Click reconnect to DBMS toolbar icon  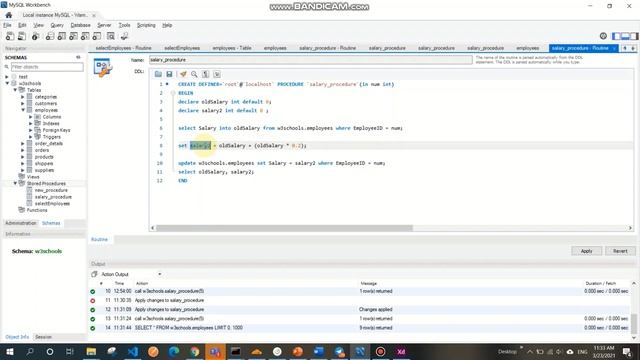pos(124,36)
